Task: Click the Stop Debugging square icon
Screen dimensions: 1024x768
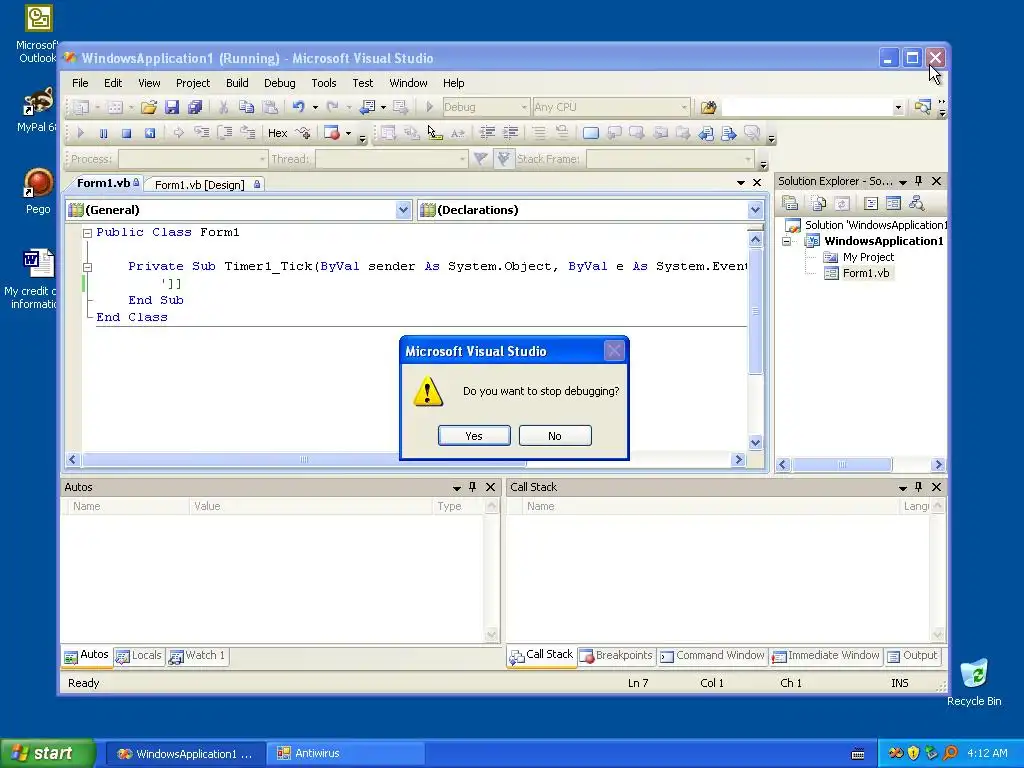Action: click(127, 133)
